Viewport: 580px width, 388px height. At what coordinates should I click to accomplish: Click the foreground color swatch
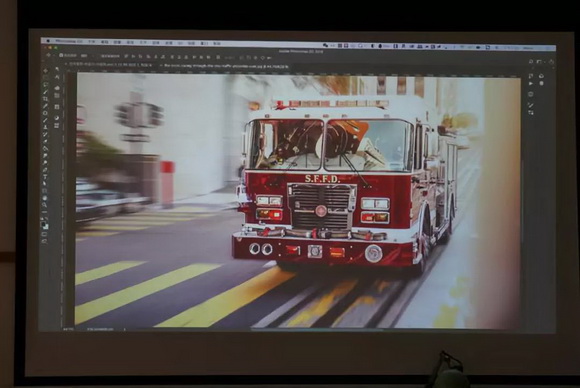[43, 223]
